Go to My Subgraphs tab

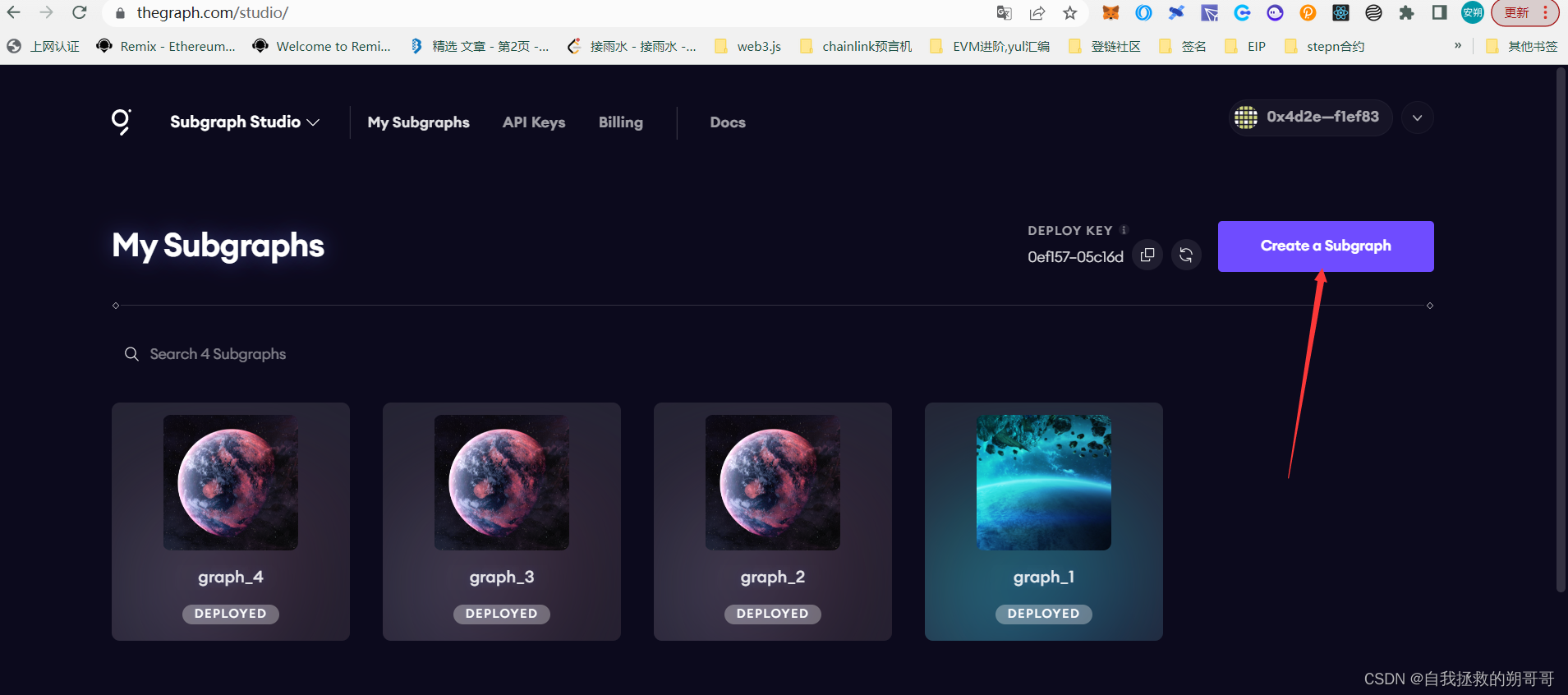pos(419,122)
